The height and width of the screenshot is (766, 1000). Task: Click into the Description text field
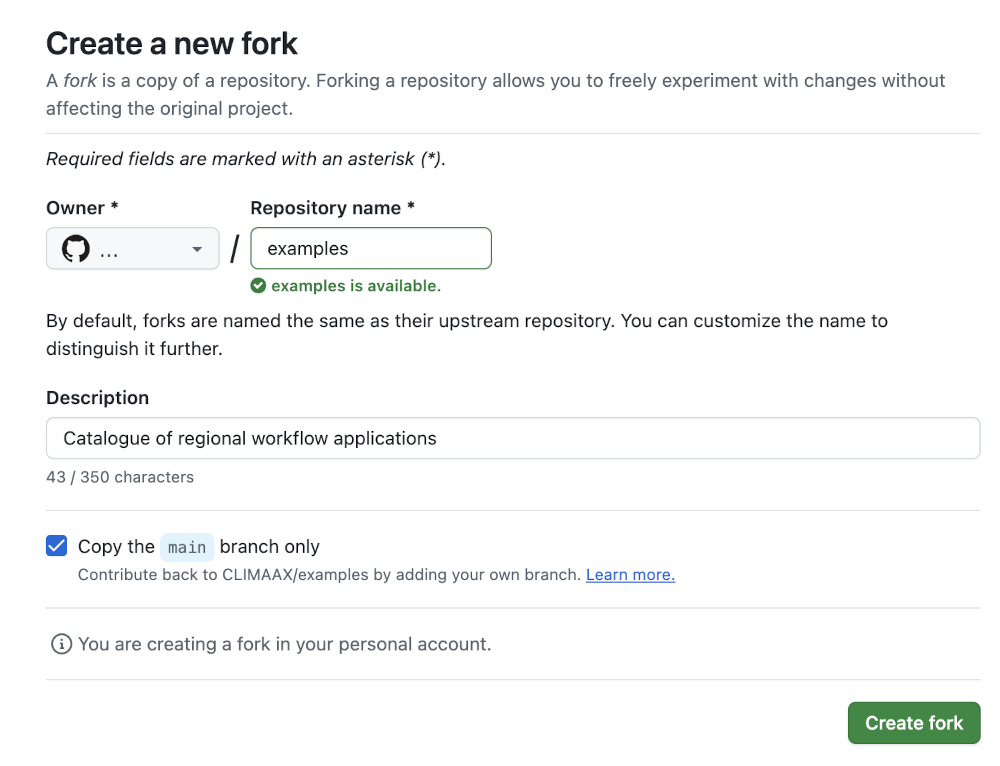513,438
